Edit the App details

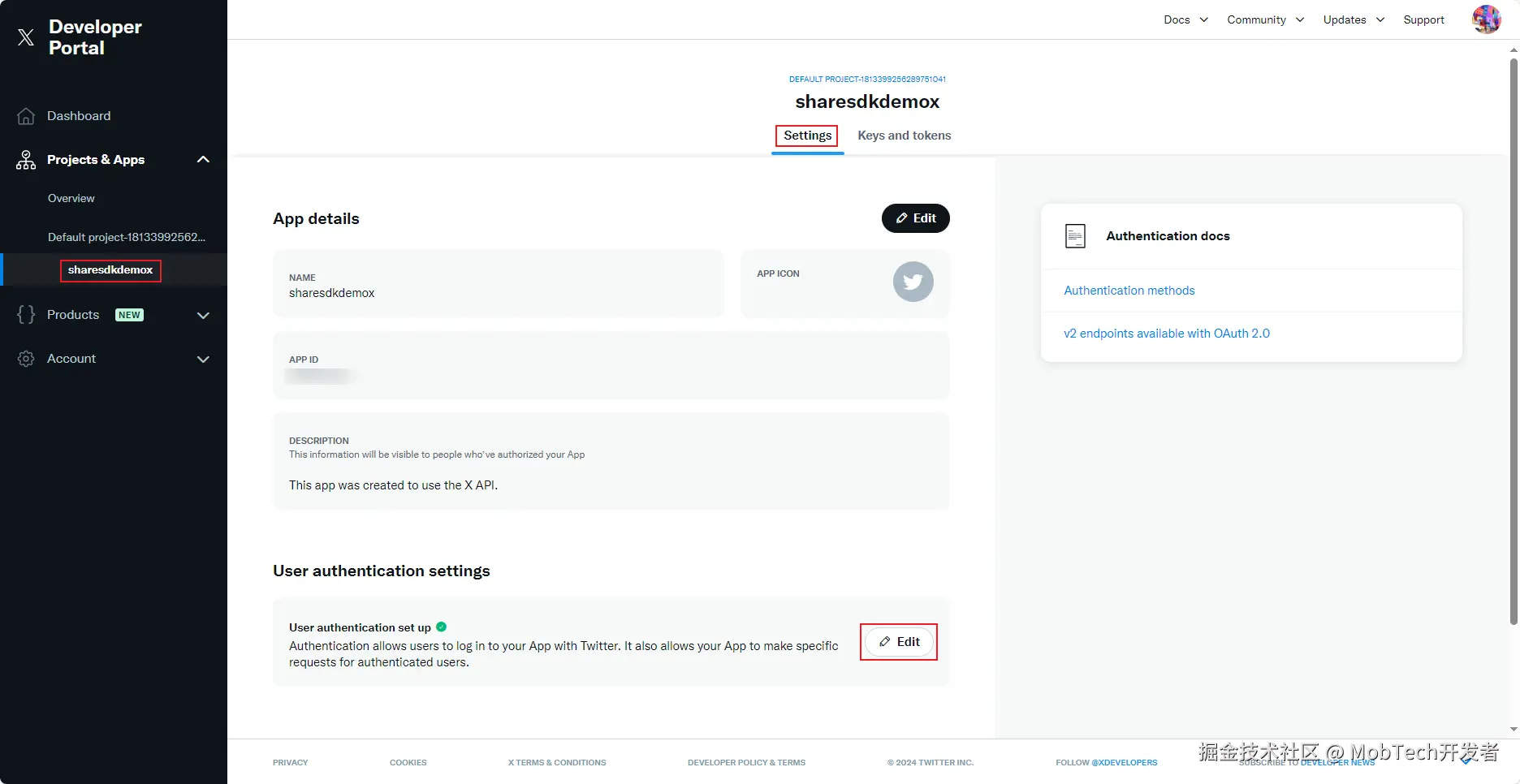click(x=915, y=218)
